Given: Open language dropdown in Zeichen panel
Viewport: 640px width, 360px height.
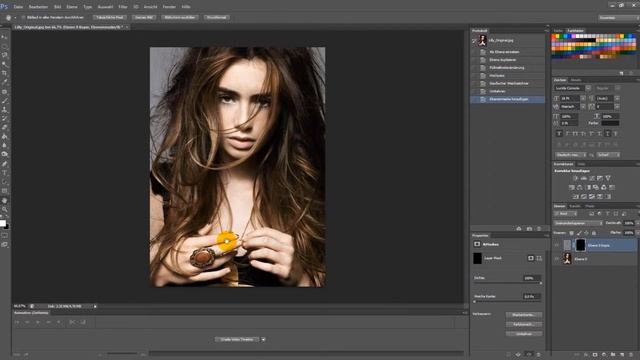Looking at the screenshot, I should 571,155.
